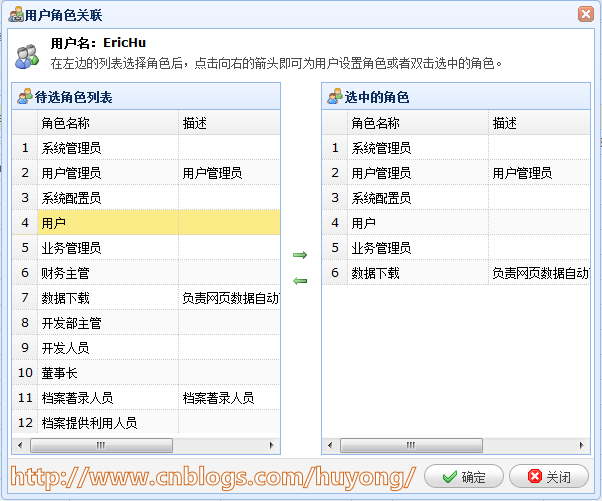Select 开发部主管 role
The height and width of the screenshot is (501, 602).
71,323
